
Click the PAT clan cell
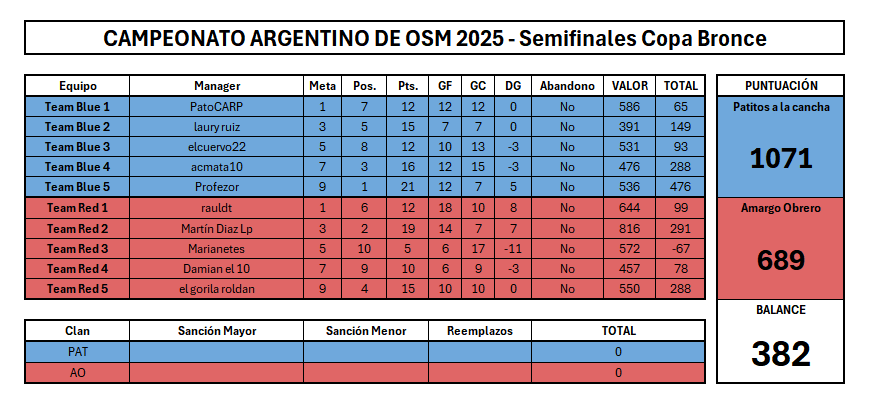77,352
